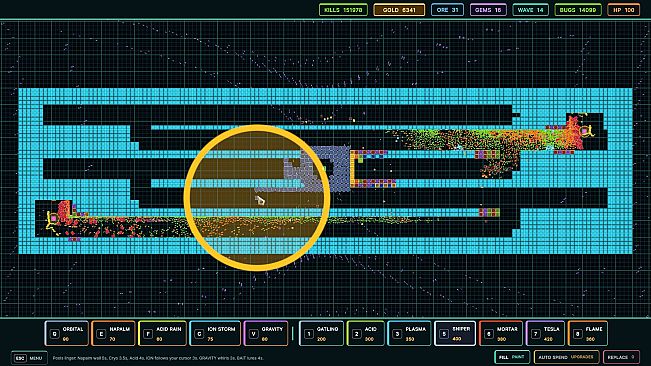Screen dimensions: 651x366
Task: Select the Plasma tower
Action: click(409, 333)
